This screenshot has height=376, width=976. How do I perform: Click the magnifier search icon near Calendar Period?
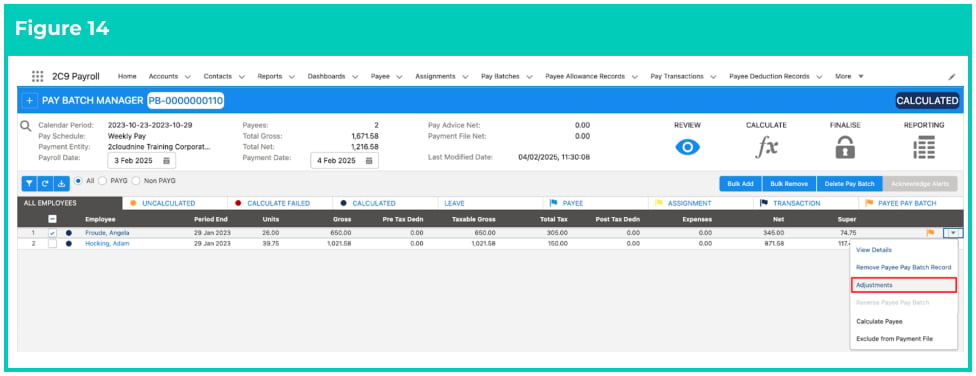tap(26, 126)
